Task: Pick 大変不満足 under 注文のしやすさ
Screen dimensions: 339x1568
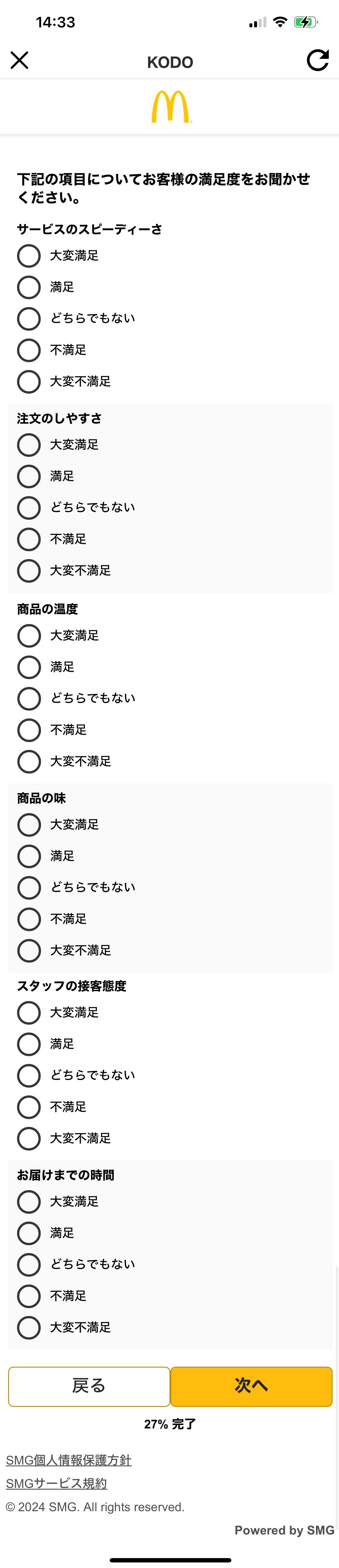Action: [29, 570]
